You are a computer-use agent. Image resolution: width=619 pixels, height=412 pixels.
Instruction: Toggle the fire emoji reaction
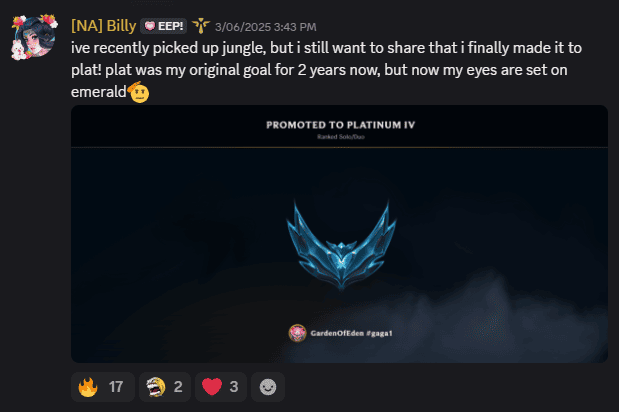[x=103, y=387]
